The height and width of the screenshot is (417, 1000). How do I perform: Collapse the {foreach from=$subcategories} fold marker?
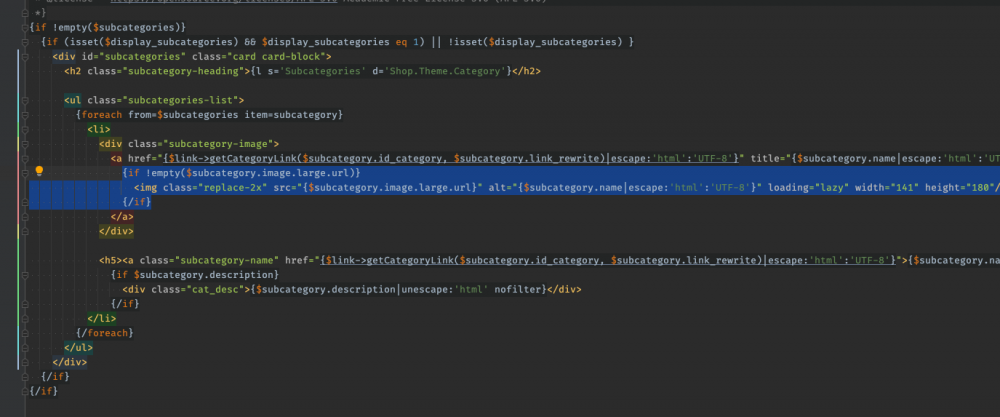coord(24,115)
